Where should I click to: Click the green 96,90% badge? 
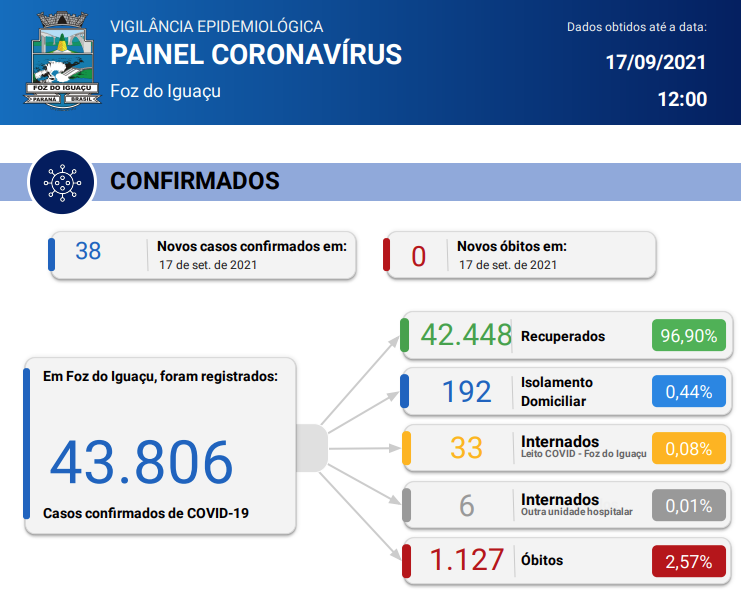click(x=689, y=335)
